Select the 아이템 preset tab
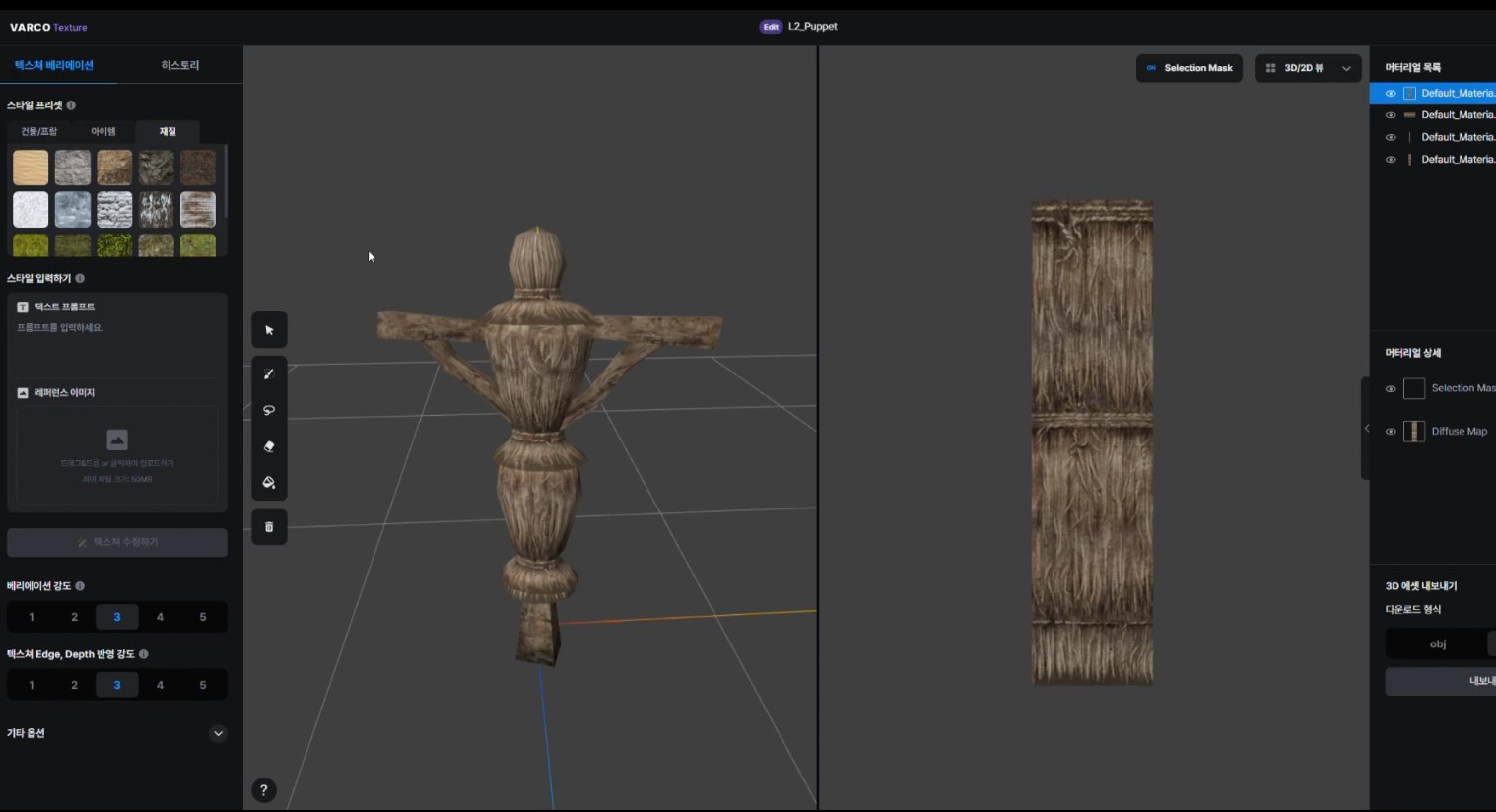 click(103, 131)
